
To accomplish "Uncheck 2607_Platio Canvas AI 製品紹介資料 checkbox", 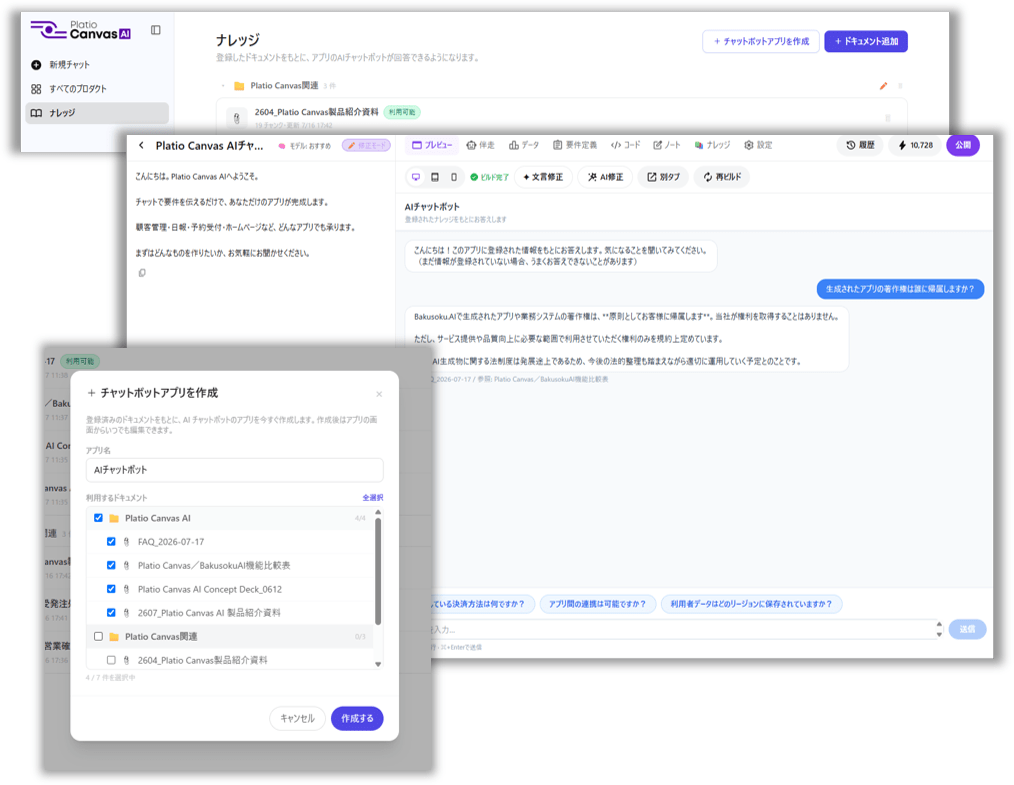I will point(111,612).
